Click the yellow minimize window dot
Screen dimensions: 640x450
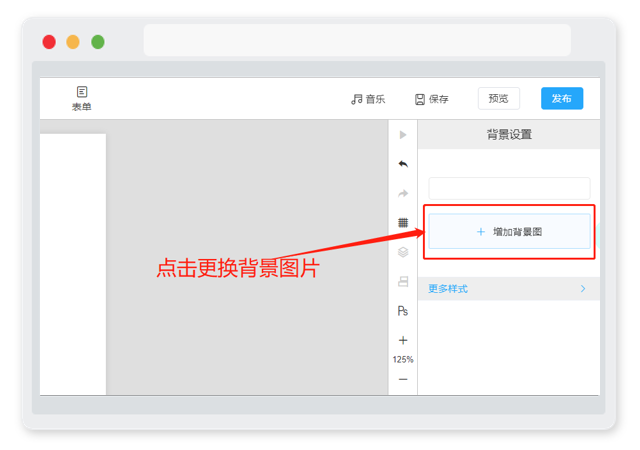(x=73, y=42)
